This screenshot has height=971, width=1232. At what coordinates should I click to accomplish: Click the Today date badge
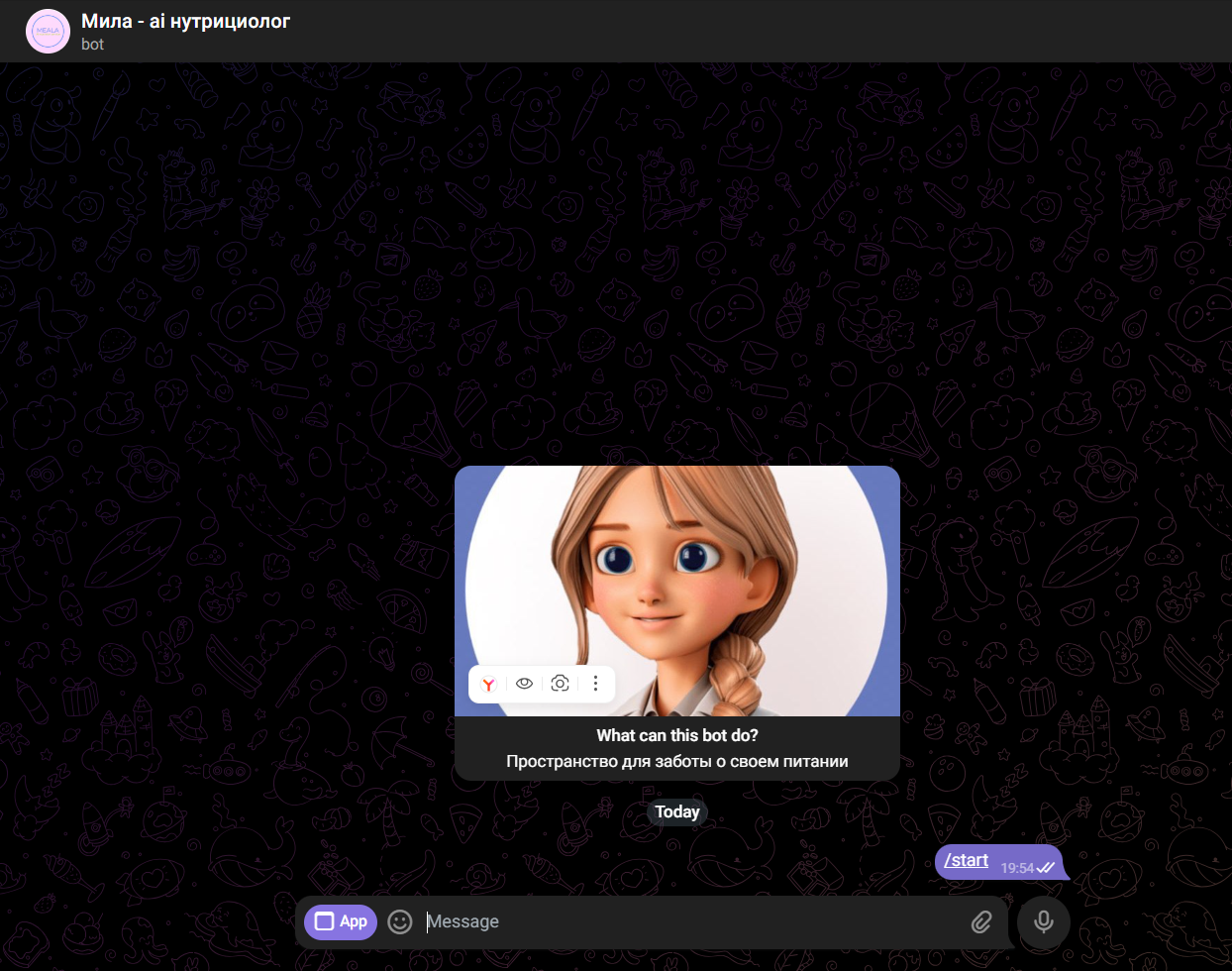[x=677, y=811]
